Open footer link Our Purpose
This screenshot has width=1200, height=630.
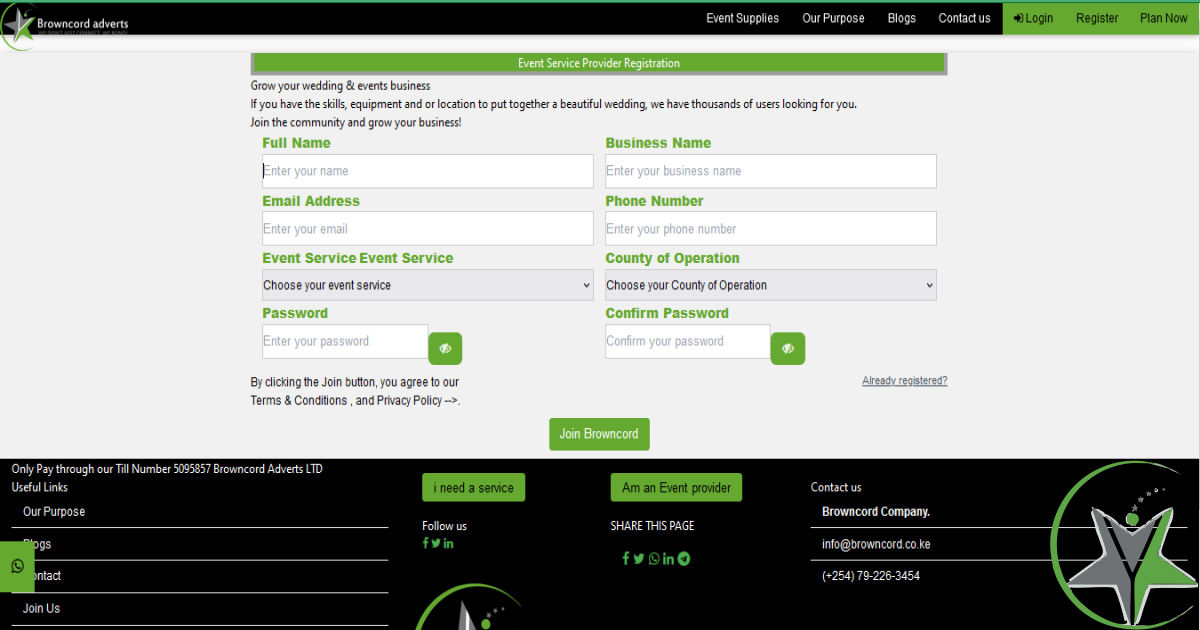pos(54,511)
